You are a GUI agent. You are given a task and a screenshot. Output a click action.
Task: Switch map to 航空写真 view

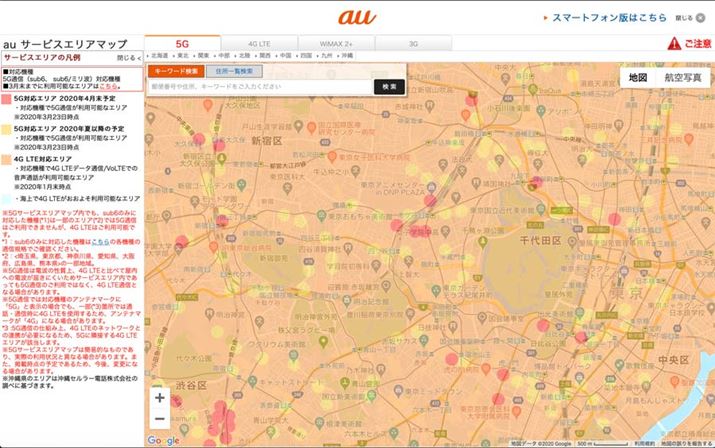pyautogui.click(x=682, y=78)
